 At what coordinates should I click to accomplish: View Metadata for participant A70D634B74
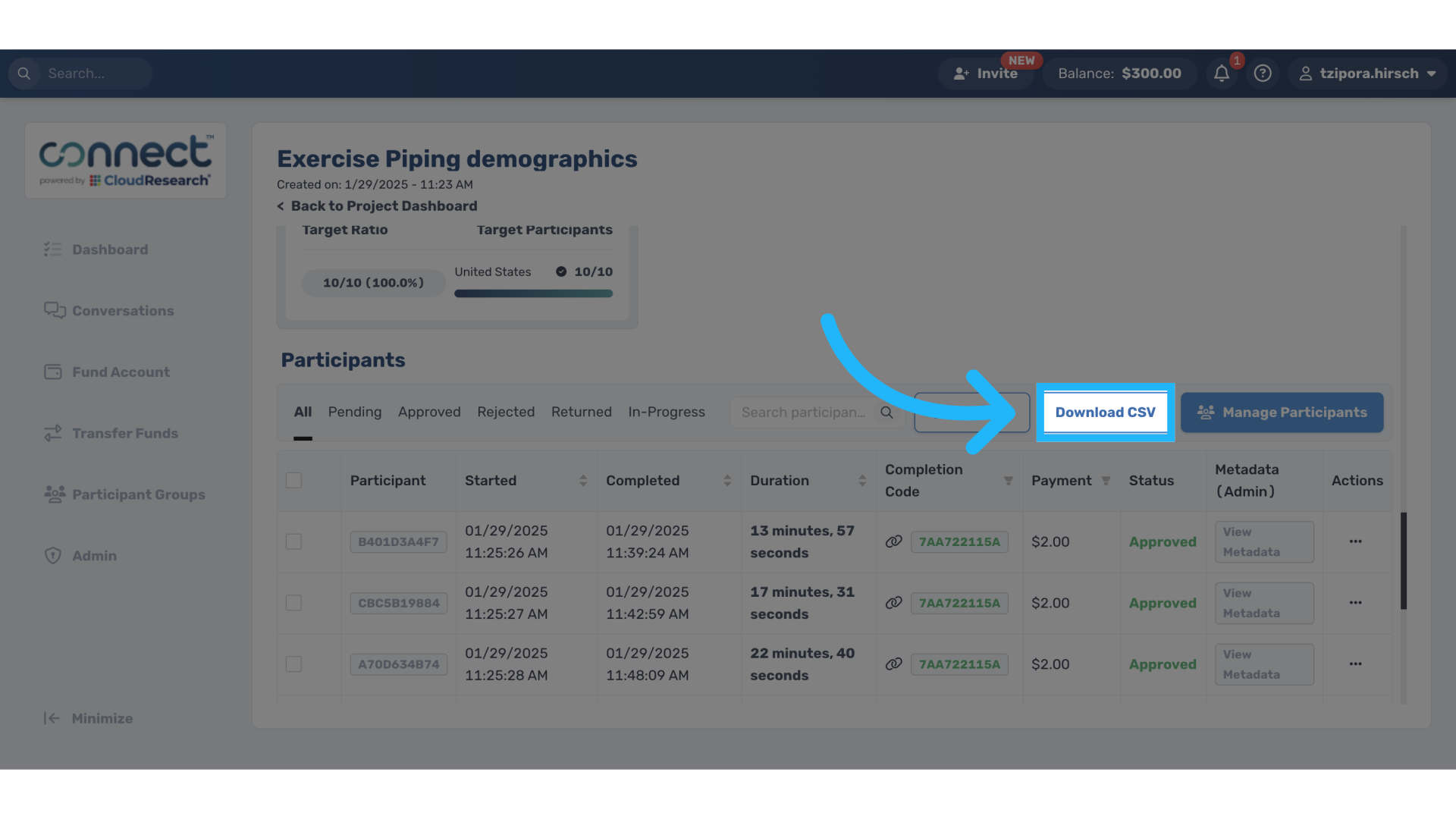pyautogui.click(x=1263, y=664)
